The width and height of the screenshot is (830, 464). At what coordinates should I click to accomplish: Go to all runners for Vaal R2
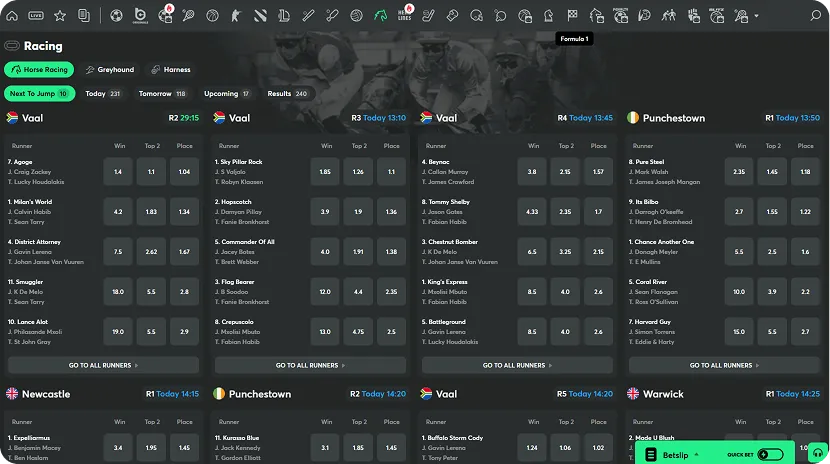coord(103,365)
